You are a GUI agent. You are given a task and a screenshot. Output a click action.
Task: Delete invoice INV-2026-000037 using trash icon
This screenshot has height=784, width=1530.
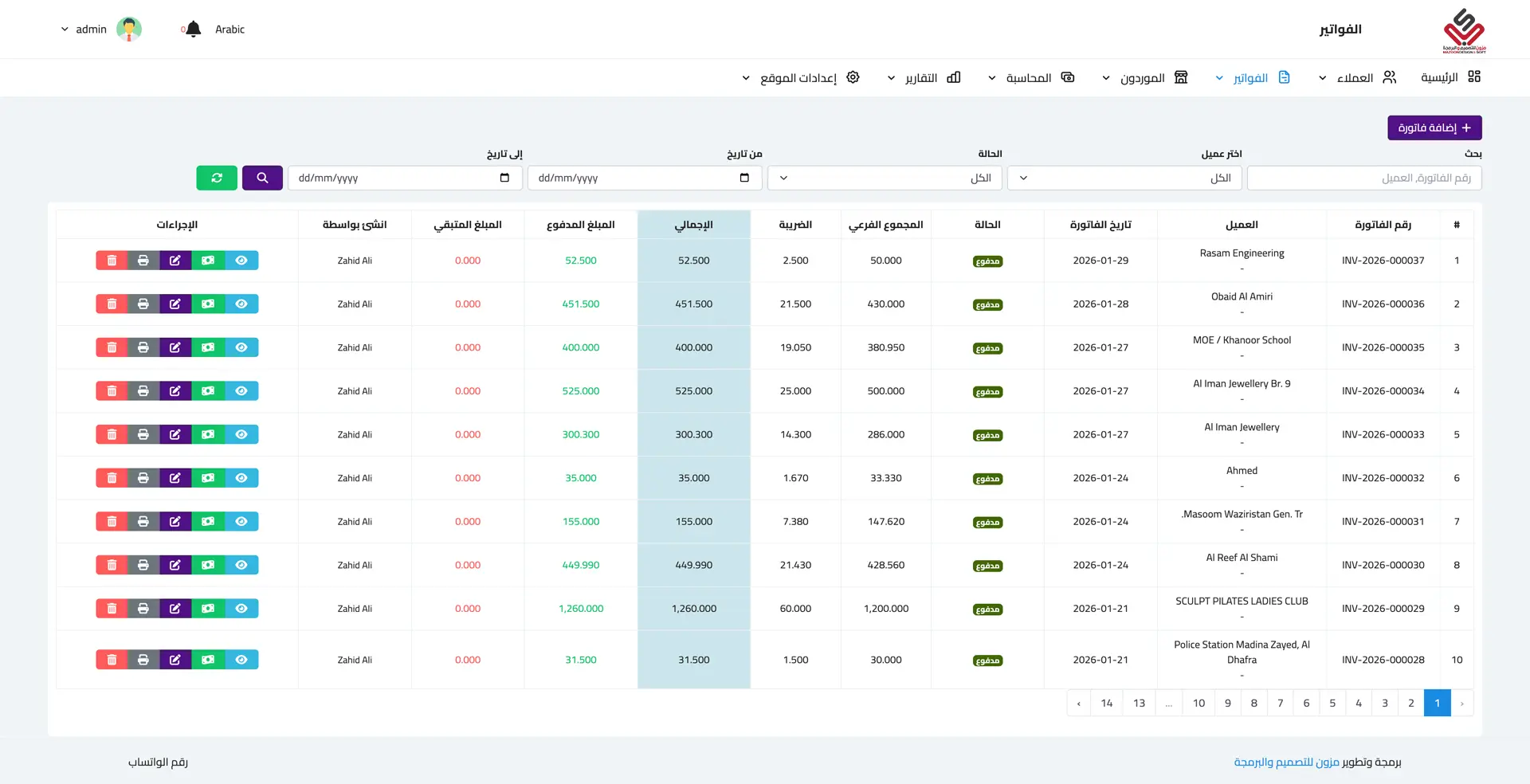(112, 261)
